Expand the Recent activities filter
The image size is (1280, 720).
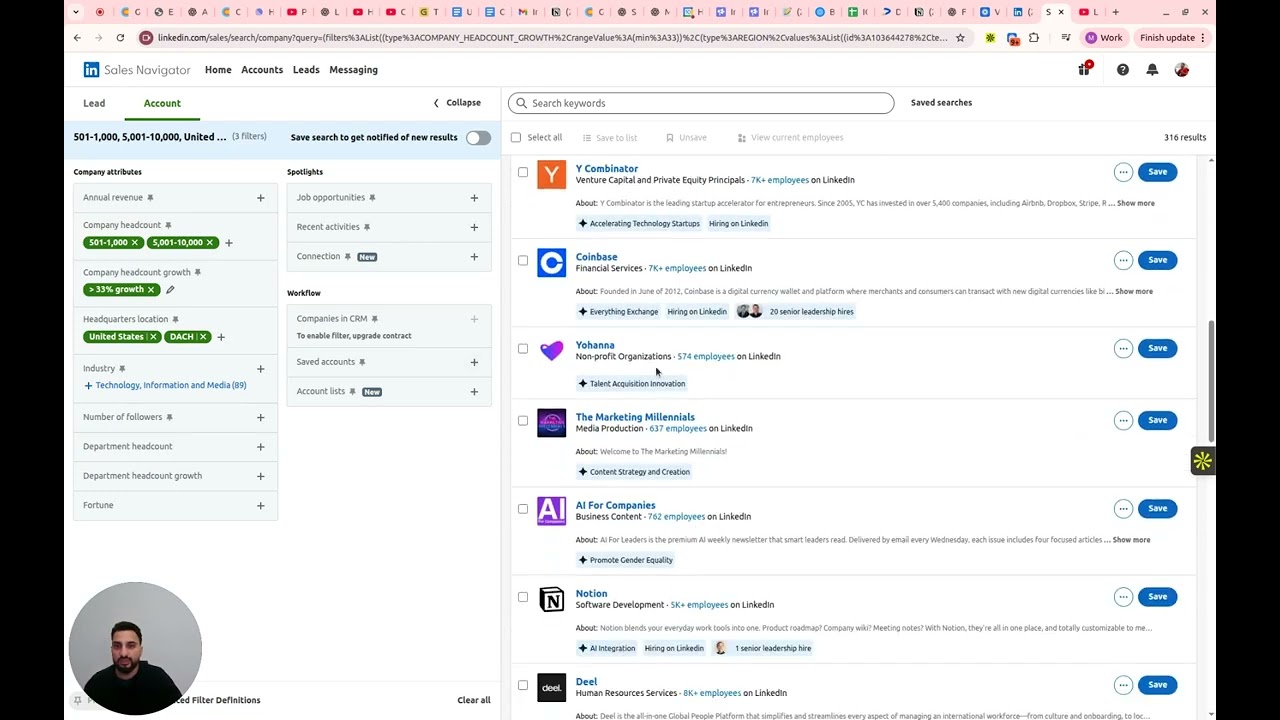474,227
